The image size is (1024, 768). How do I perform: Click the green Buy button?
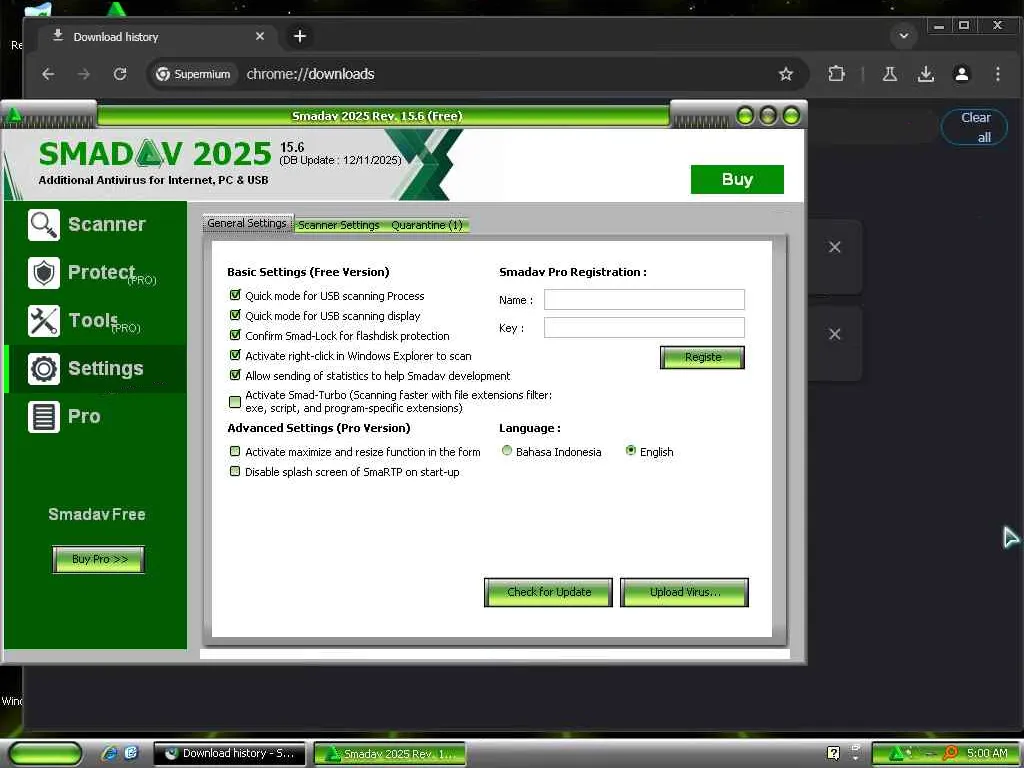737,180
